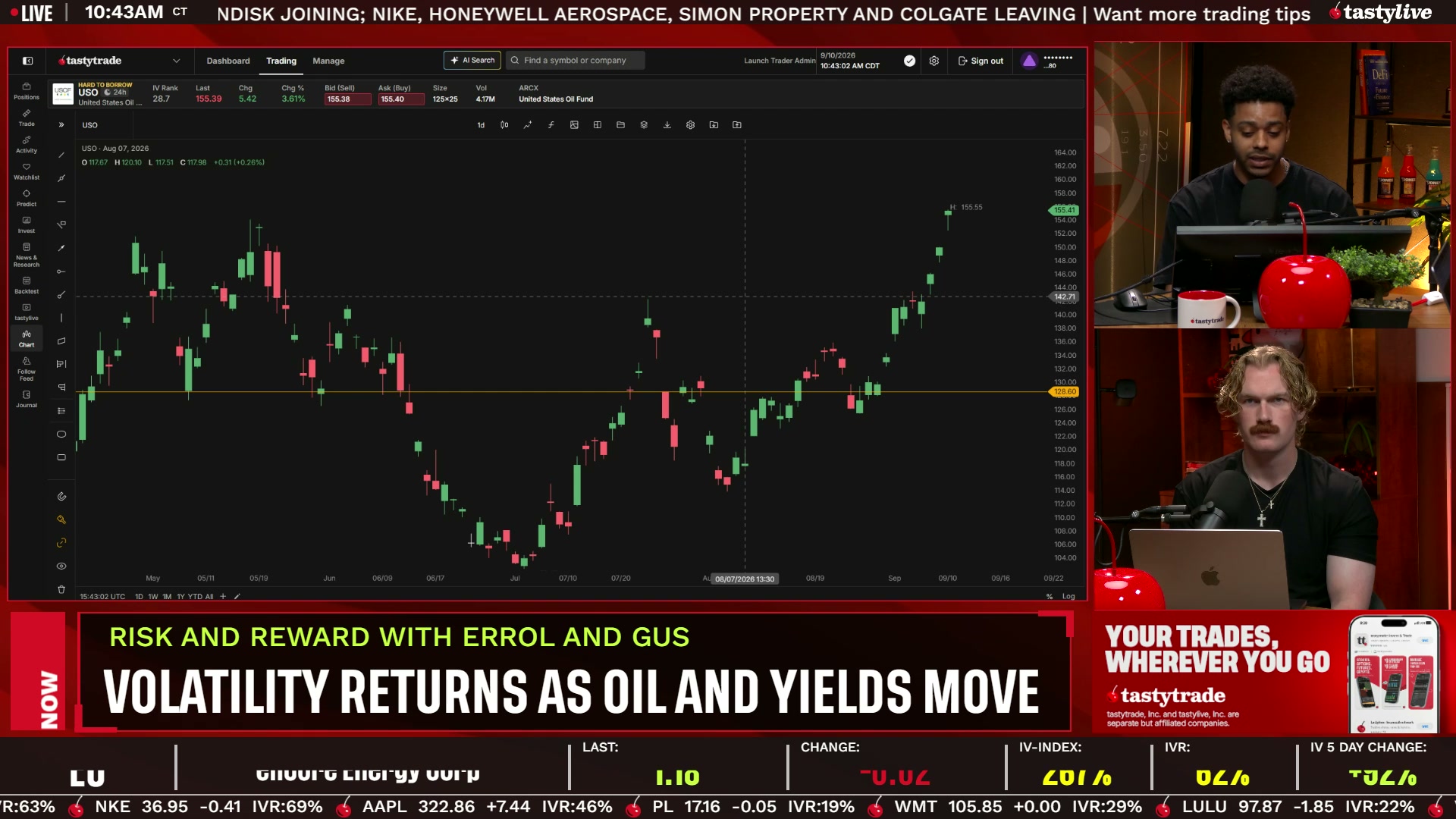Click the Find a symbol search field
Viewport: 1456px width, 819px height.
575,61
